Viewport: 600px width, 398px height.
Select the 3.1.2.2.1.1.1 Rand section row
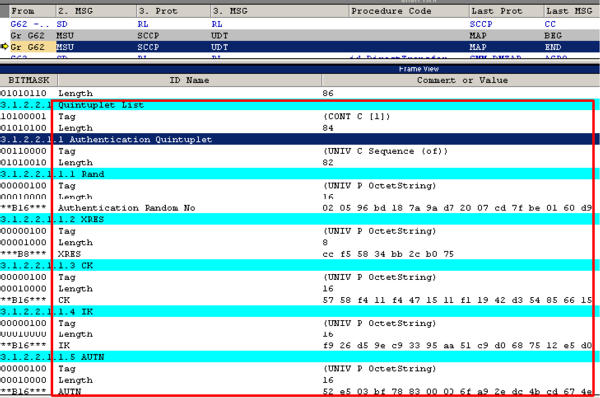(x=300, y=174)
